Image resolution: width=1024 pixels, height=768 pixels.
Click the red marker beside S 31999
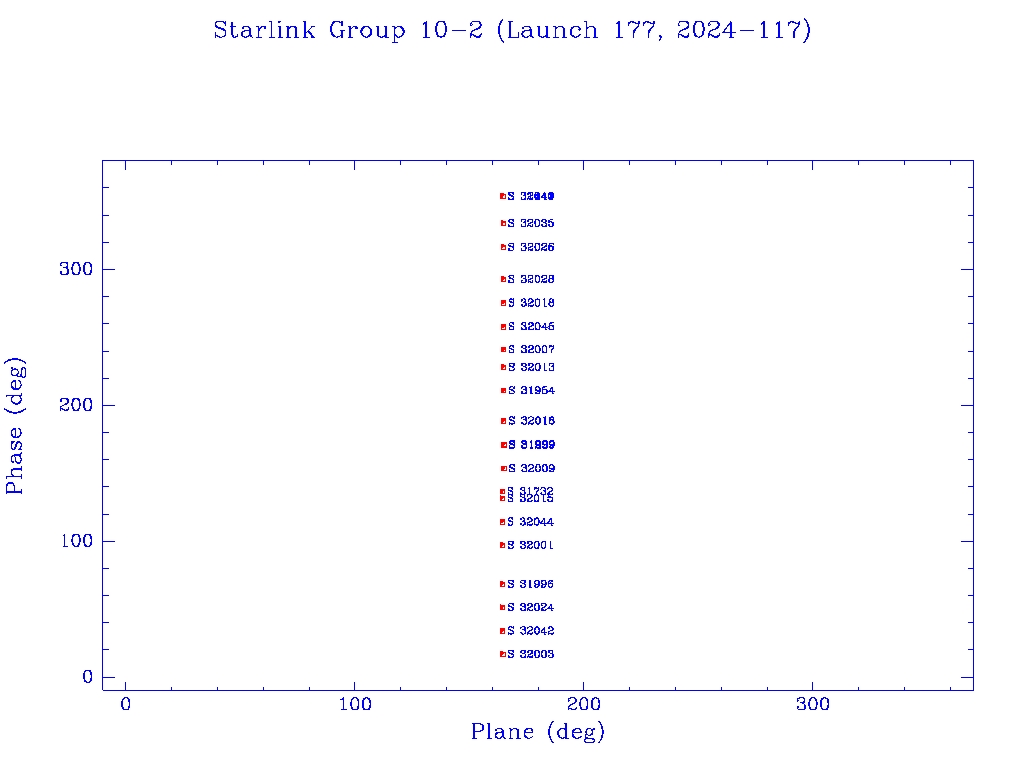(x=504, y=445)
